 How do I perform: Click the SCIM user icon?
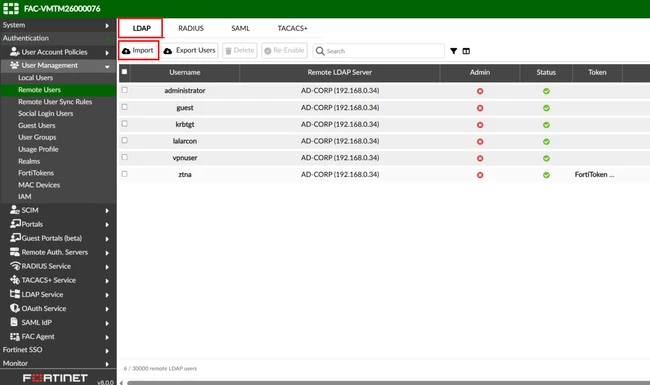(x=15, y=210)
